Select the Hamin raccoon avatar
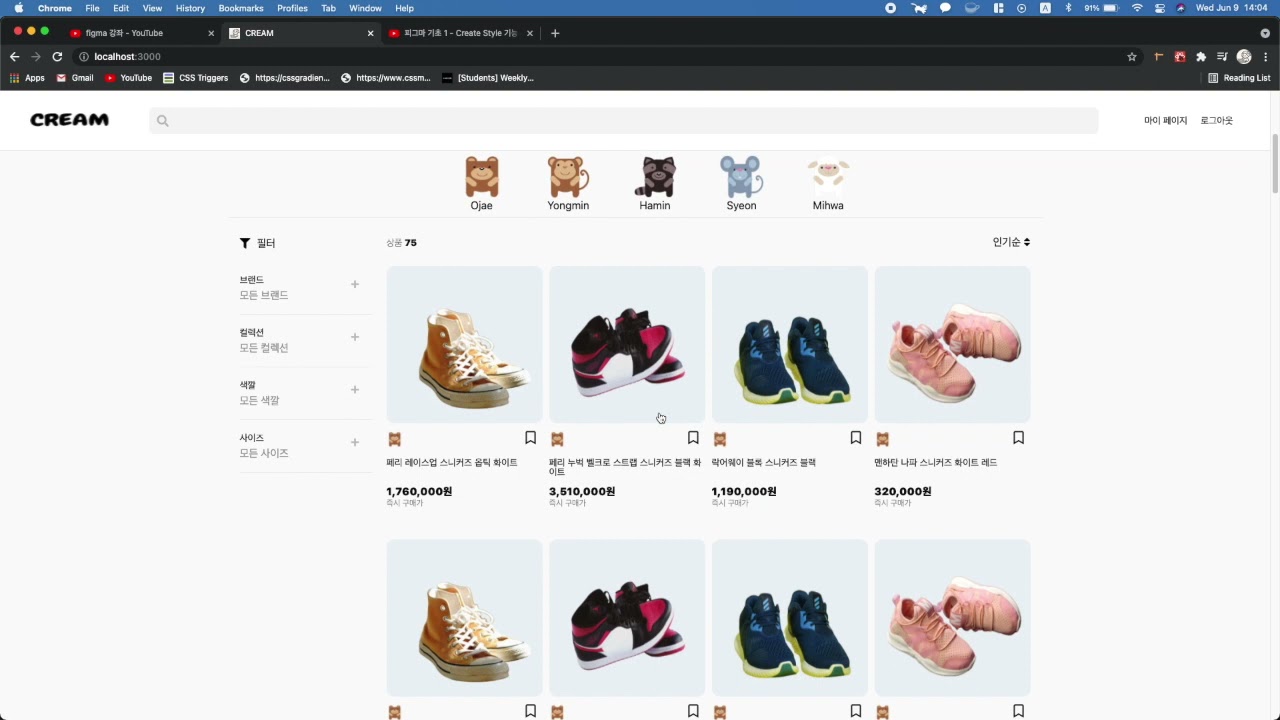The width and height of the screenshot is (1280, 720). tap(655, 178)
